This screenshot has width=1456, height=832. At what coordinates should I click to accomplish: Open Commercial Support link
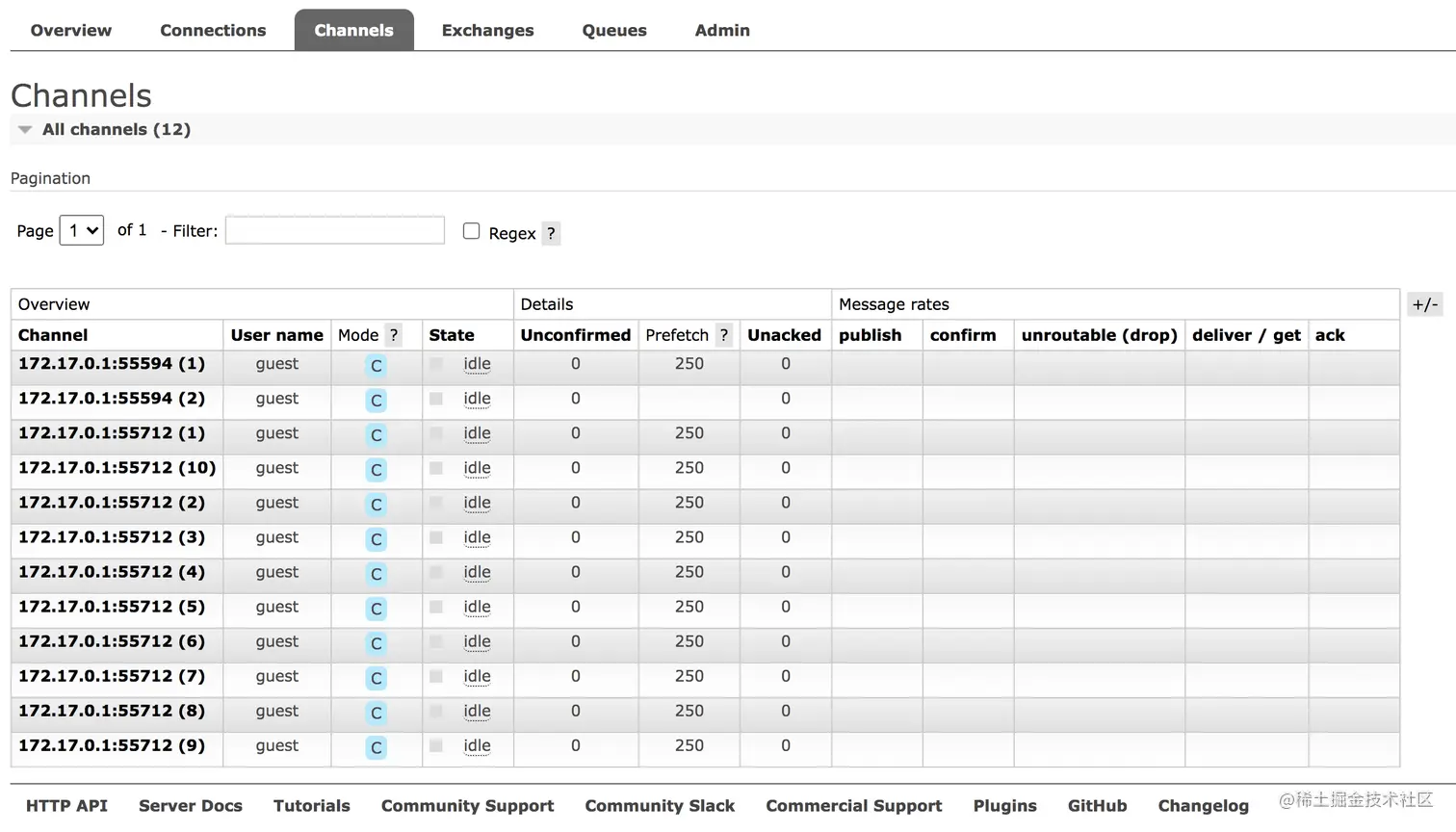coord(853,805)
